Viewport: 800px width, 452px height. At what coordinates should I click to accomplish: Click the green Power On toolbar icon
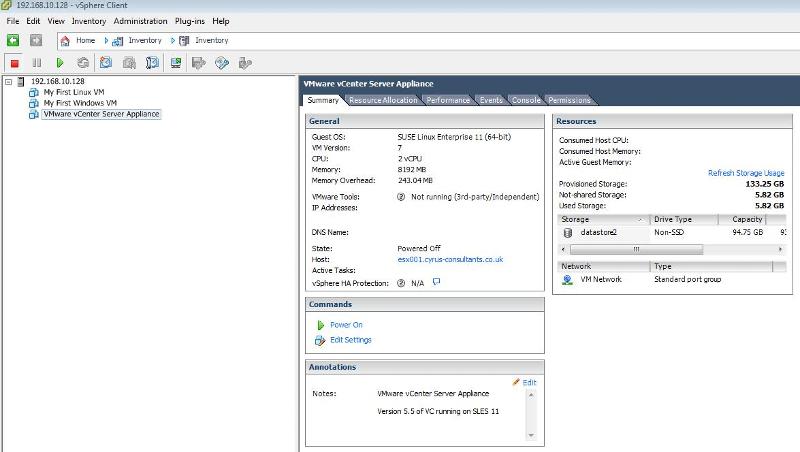pyautogui.click(x=60, y=63)
